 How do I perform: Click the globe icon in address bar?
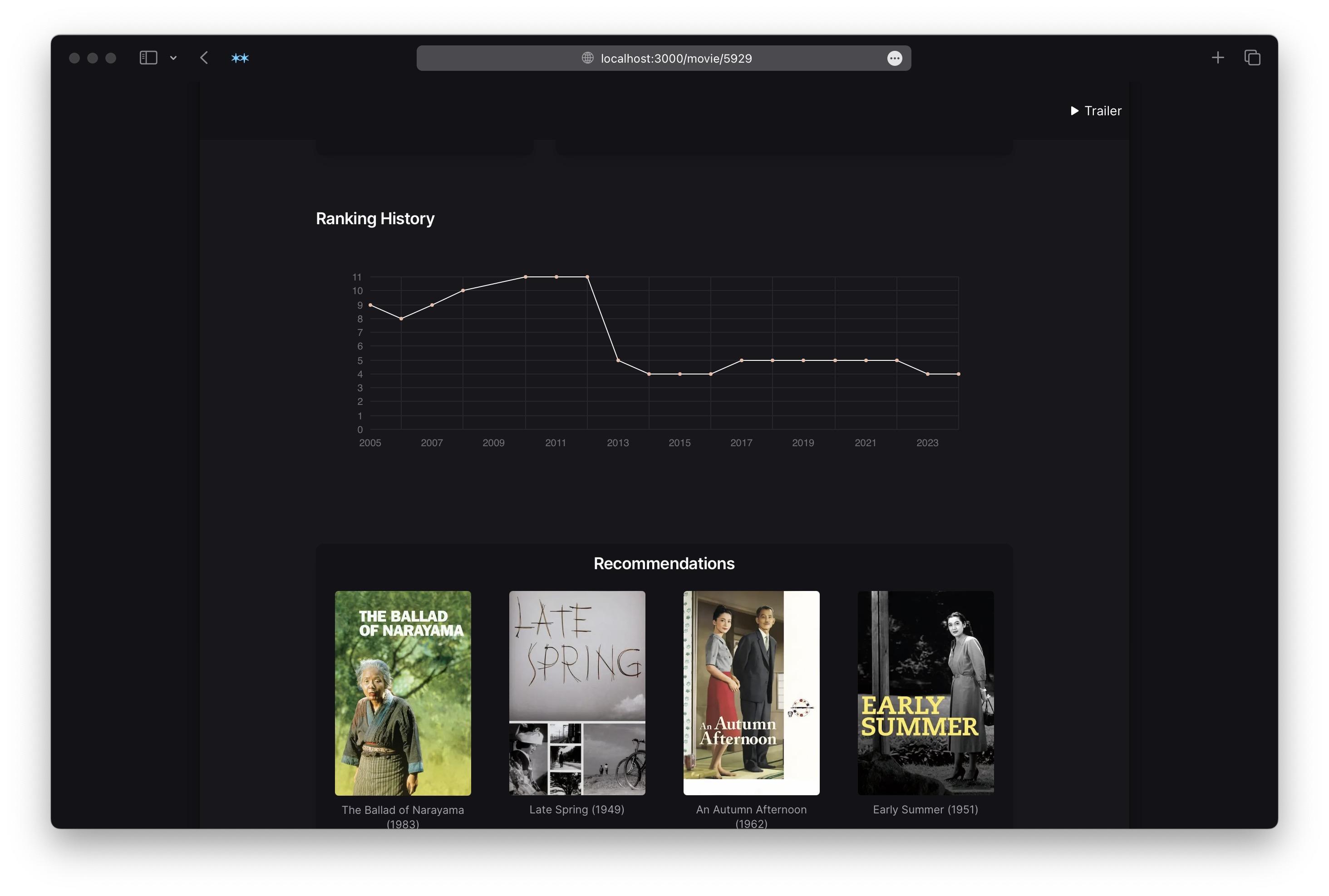(x=587, y=58)
